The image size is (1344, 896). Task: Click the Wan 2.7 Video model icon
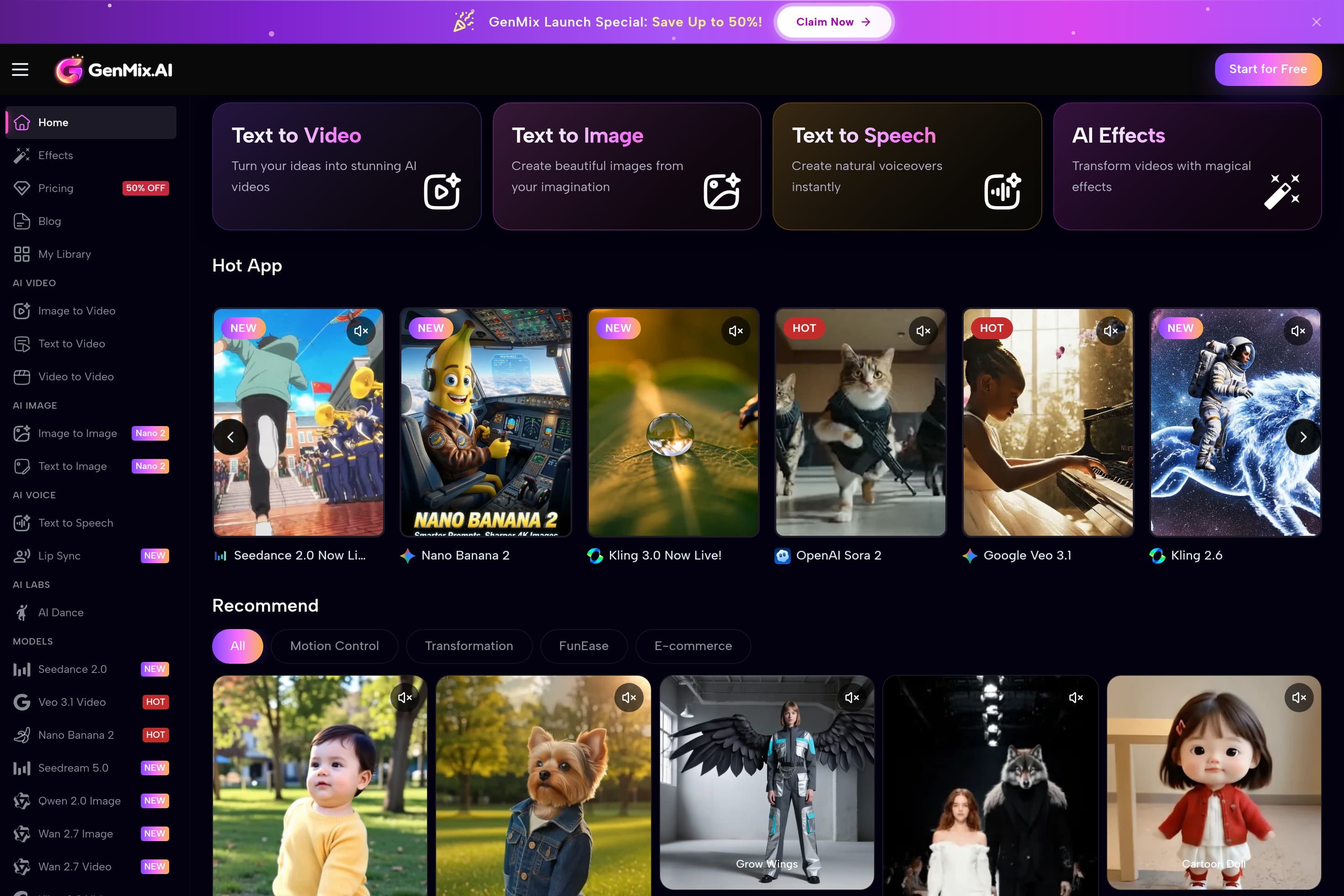22,866
